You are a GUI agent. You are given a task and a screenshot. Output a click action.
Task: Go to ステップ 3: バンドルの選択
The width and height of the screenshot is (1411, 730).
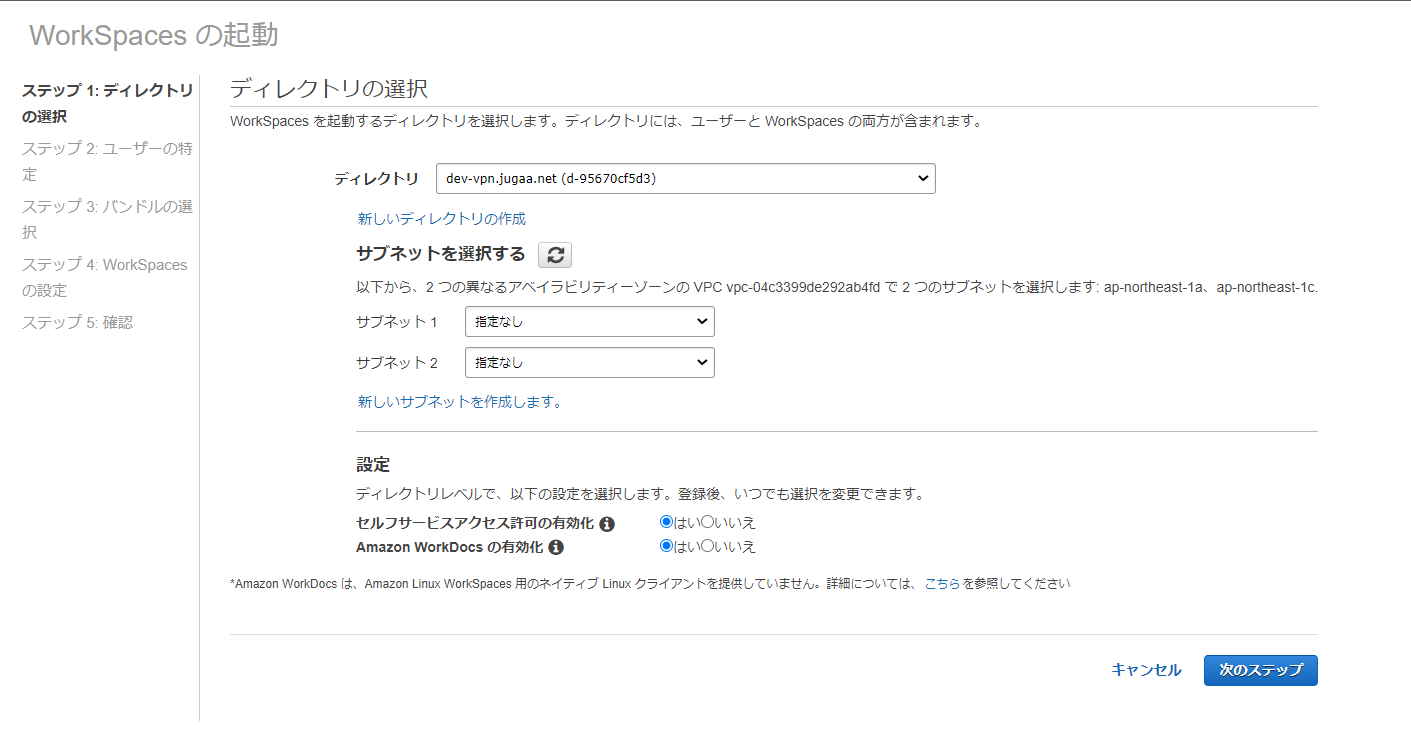click(x=107, y=219)
